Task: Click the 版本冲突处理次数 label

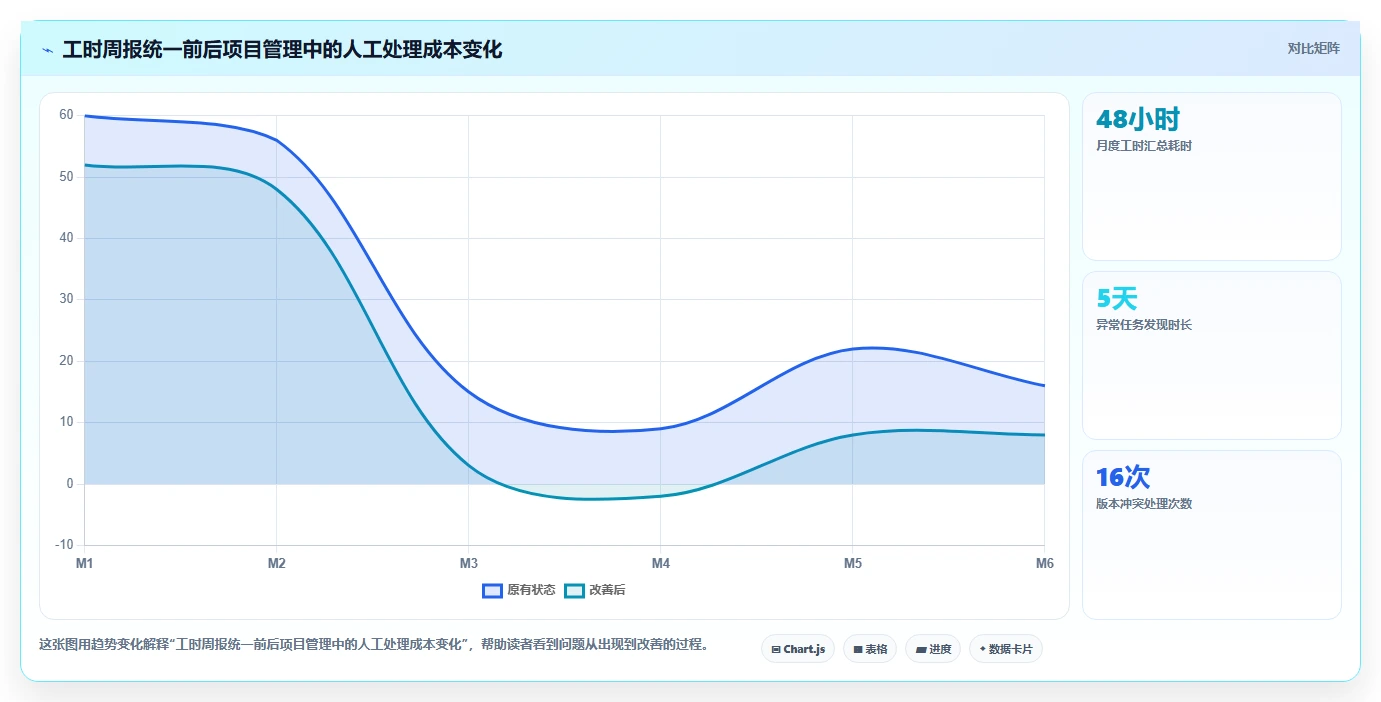Action: click(1144, 504)
